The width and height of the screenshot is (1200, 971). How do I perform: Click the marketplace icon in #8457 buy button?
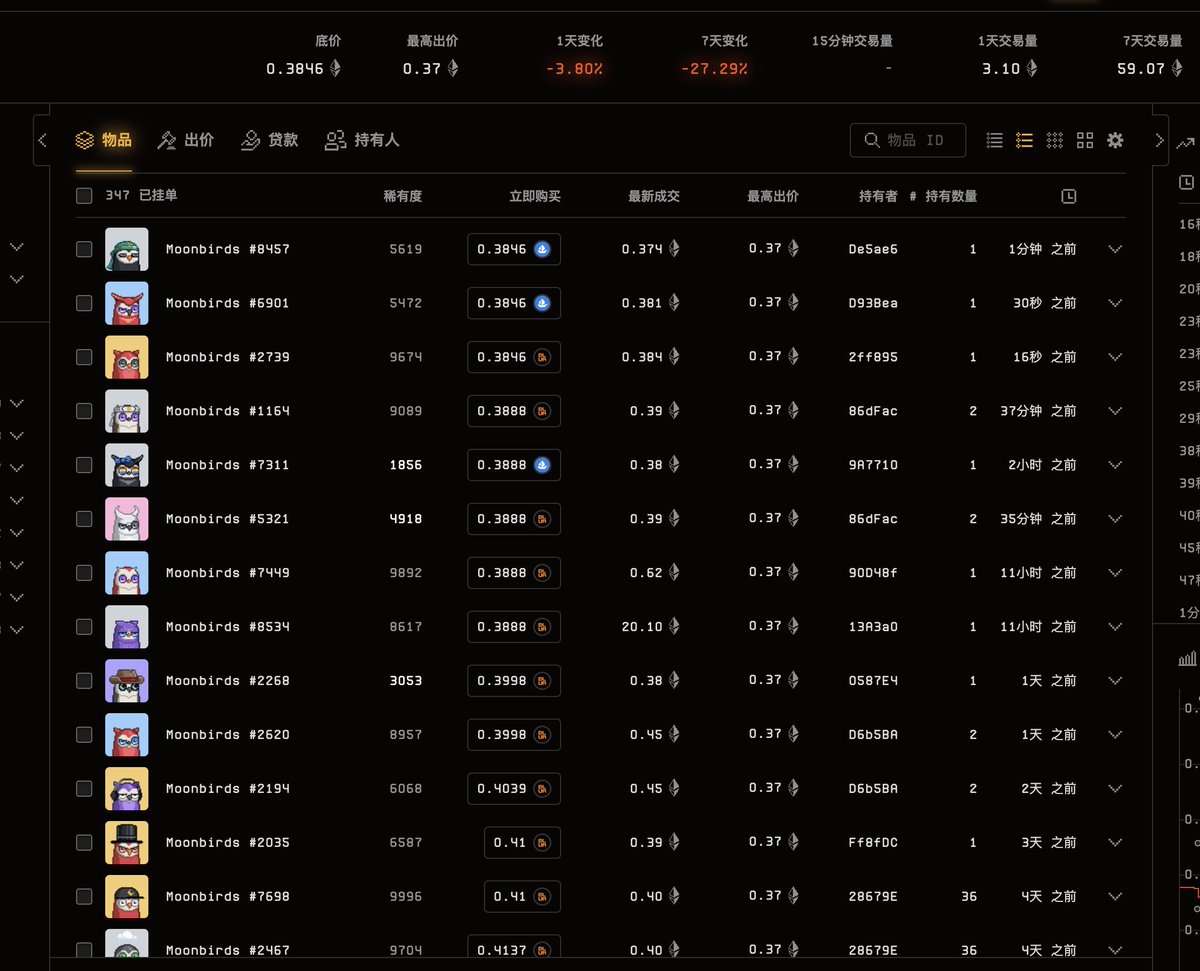tap(543, 249)
